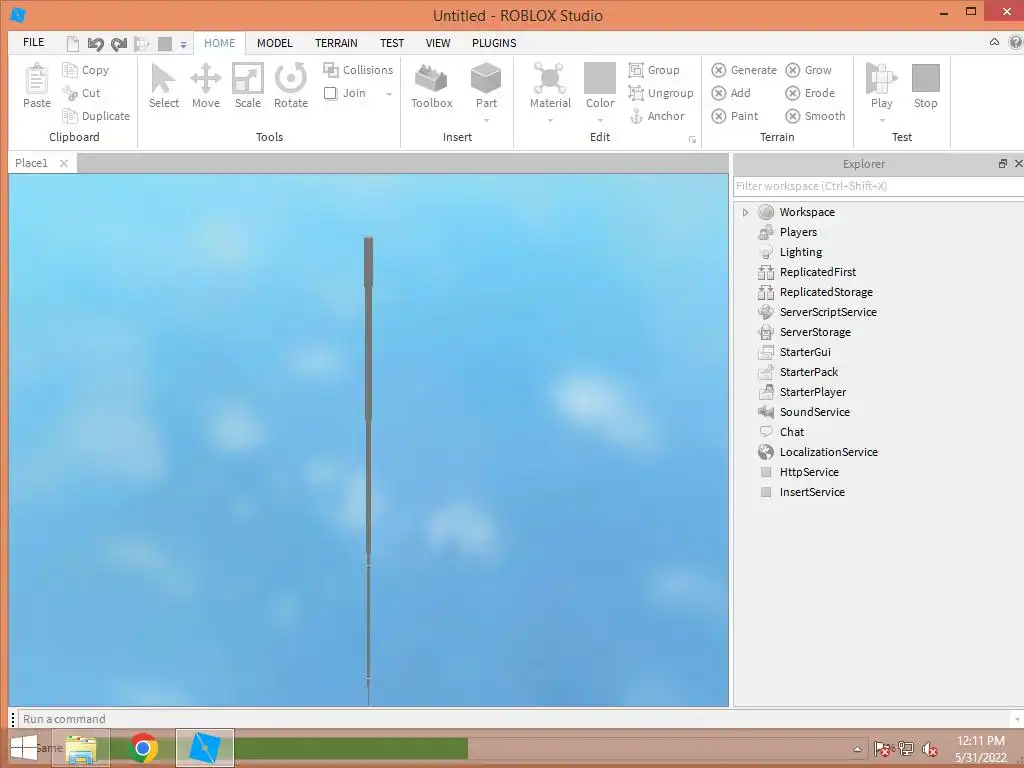
Task: Open File Explorer from the taskbar
Action: click(x=81, y=748)
